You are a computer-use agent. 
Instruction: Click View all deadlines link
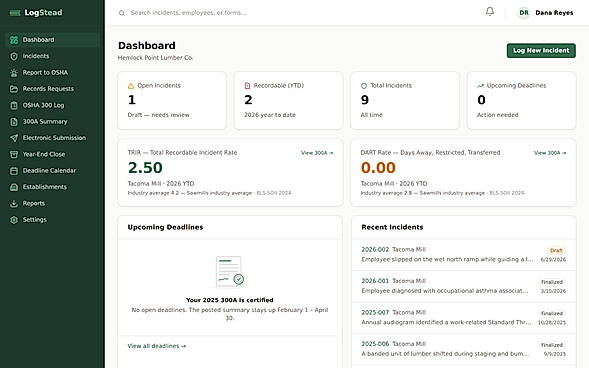[x=157, y=346]
